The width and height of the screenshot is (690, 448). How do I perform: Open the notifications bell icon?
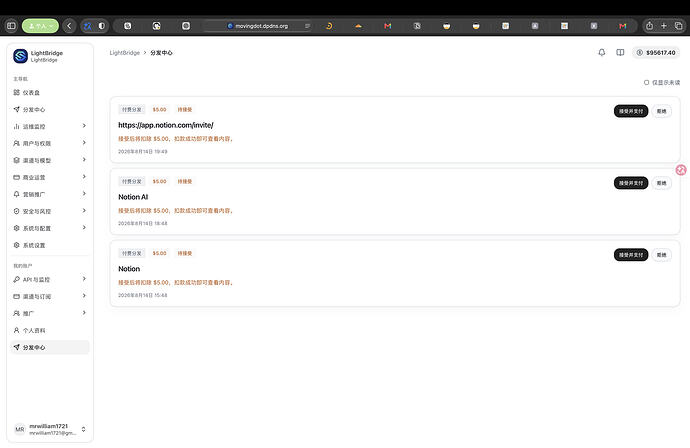(602, 52)
